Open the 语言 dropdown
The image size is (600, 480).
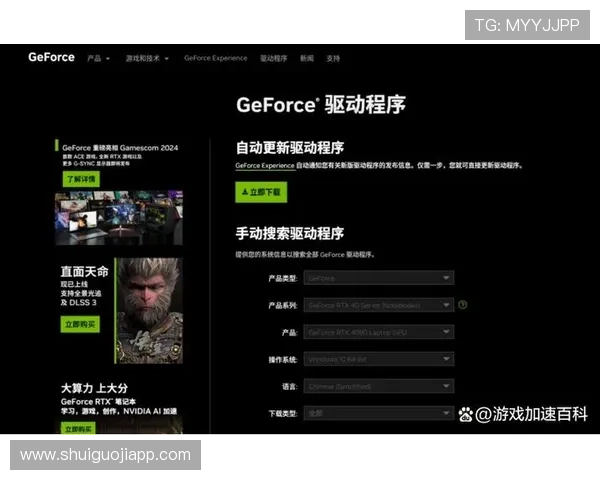pos(379,386)
